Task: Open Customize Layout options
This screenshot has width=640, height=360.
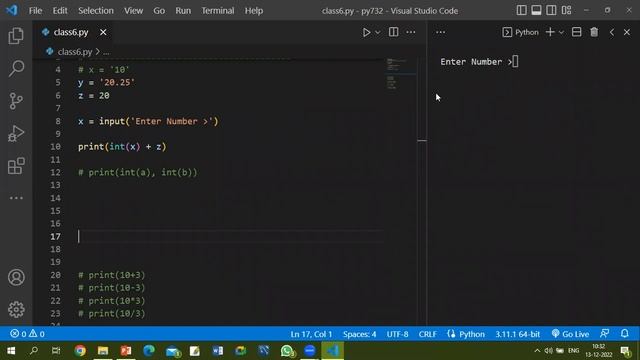Action: (x=566, y=10)
